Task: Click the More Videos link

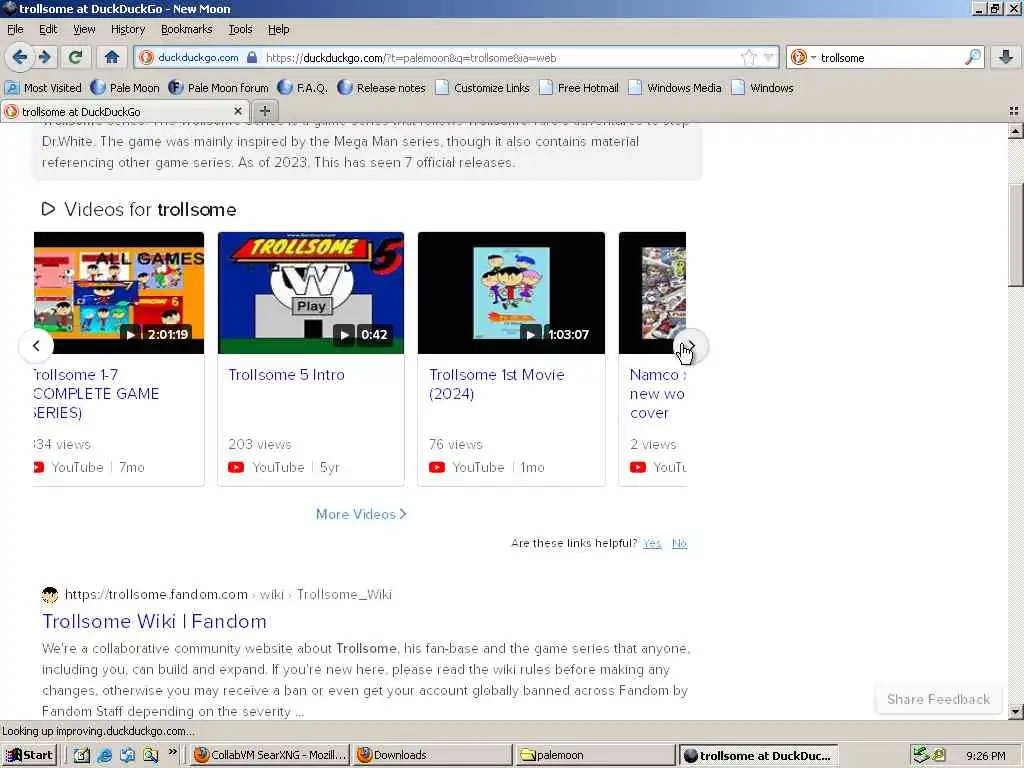Action: [x=361, y=514]
